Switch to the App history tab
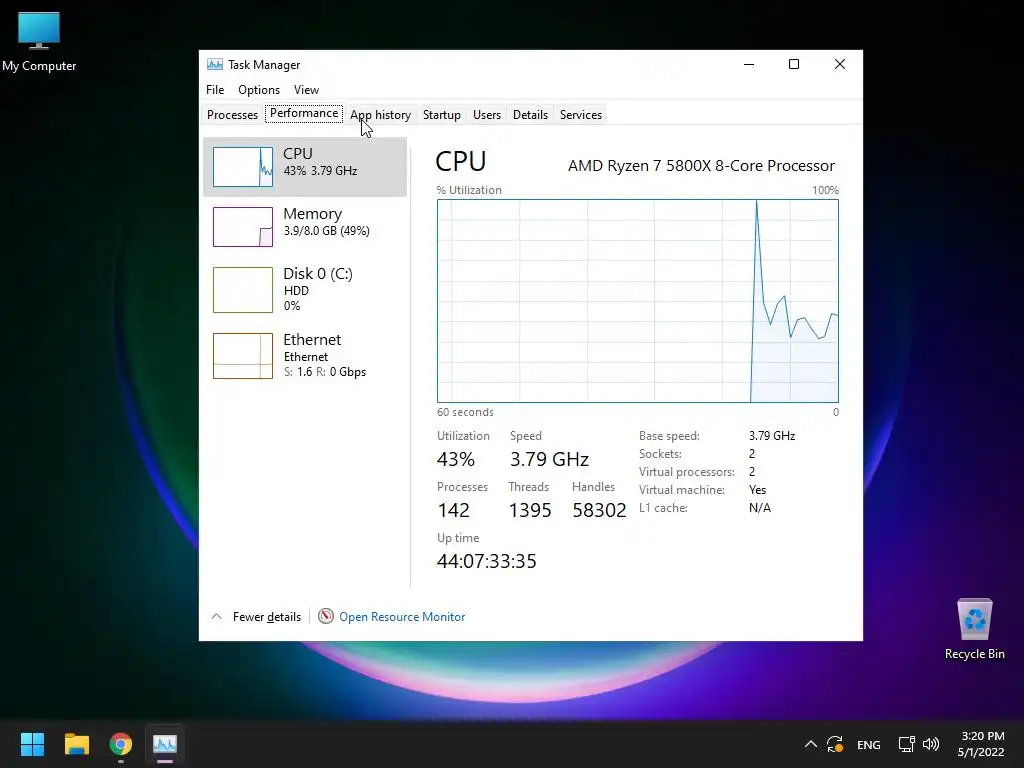The width and height of the screenshot is (1024, 768). click(381, 114)
